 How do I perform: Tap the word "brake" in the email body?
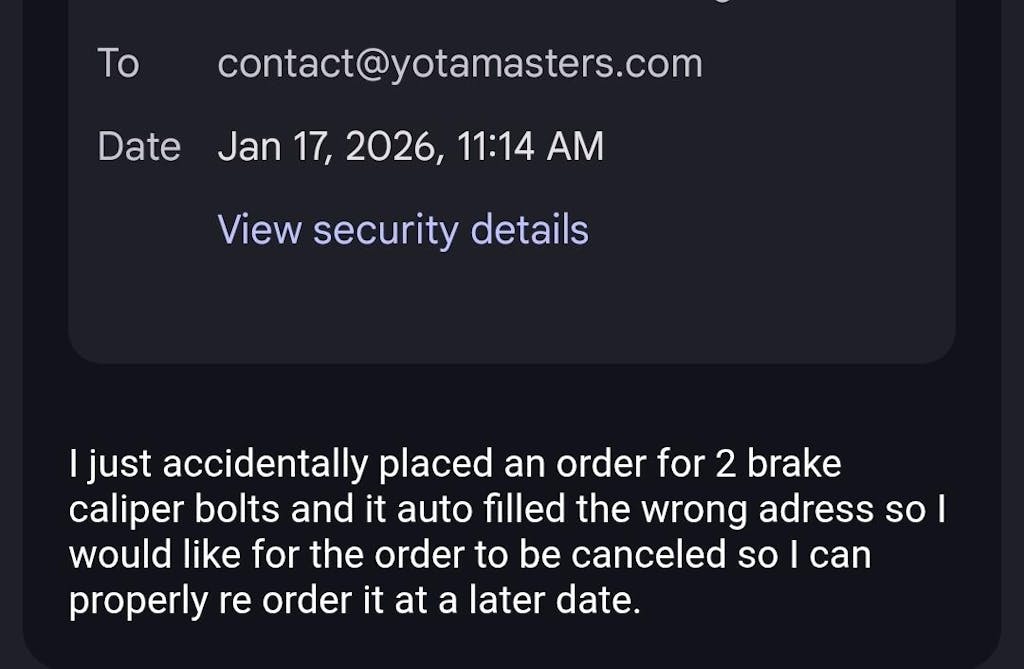click(795, 465)
